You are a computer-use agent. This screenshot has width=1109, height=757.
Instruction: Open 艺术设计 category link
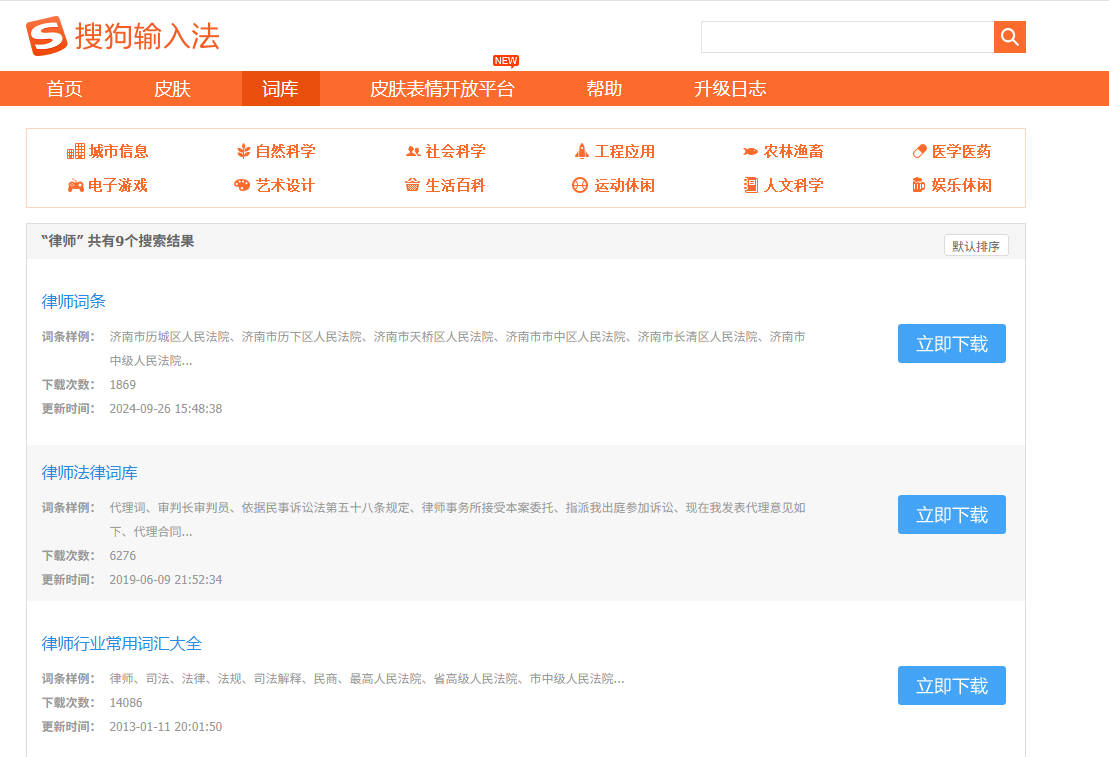click(x=285, y=185)
